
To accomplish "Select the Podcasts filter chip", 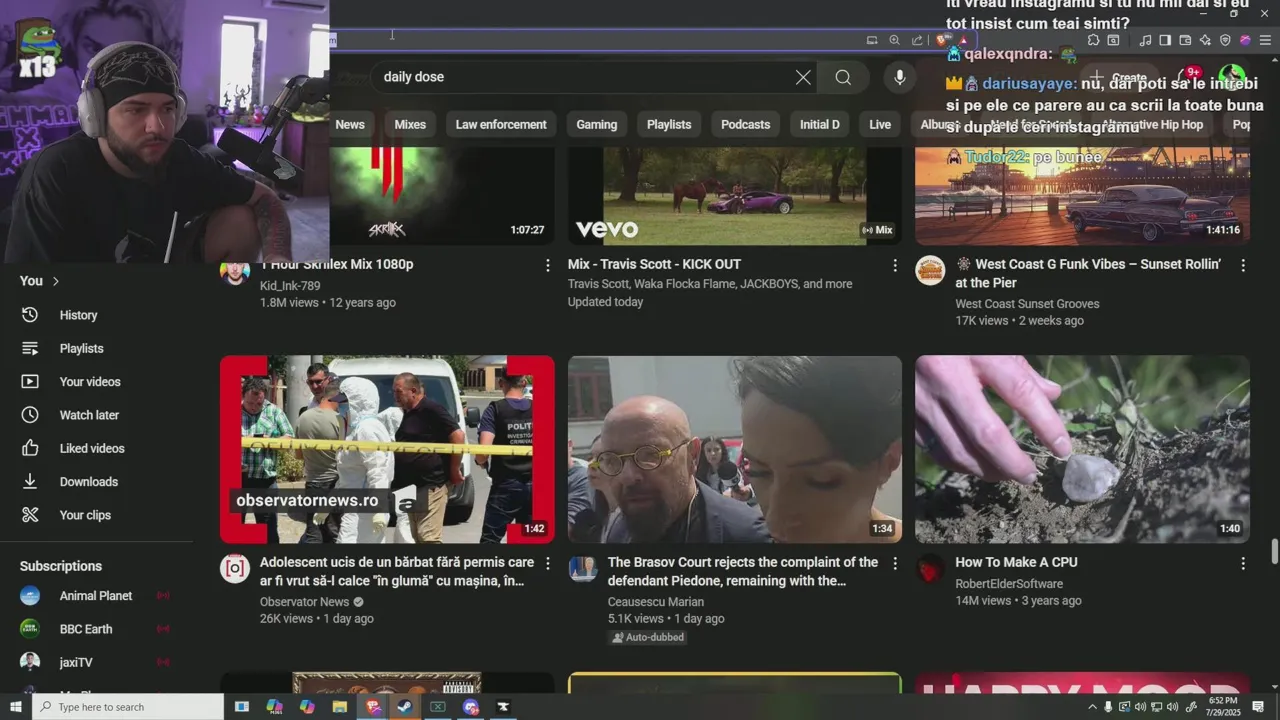I will pos(746,125).
